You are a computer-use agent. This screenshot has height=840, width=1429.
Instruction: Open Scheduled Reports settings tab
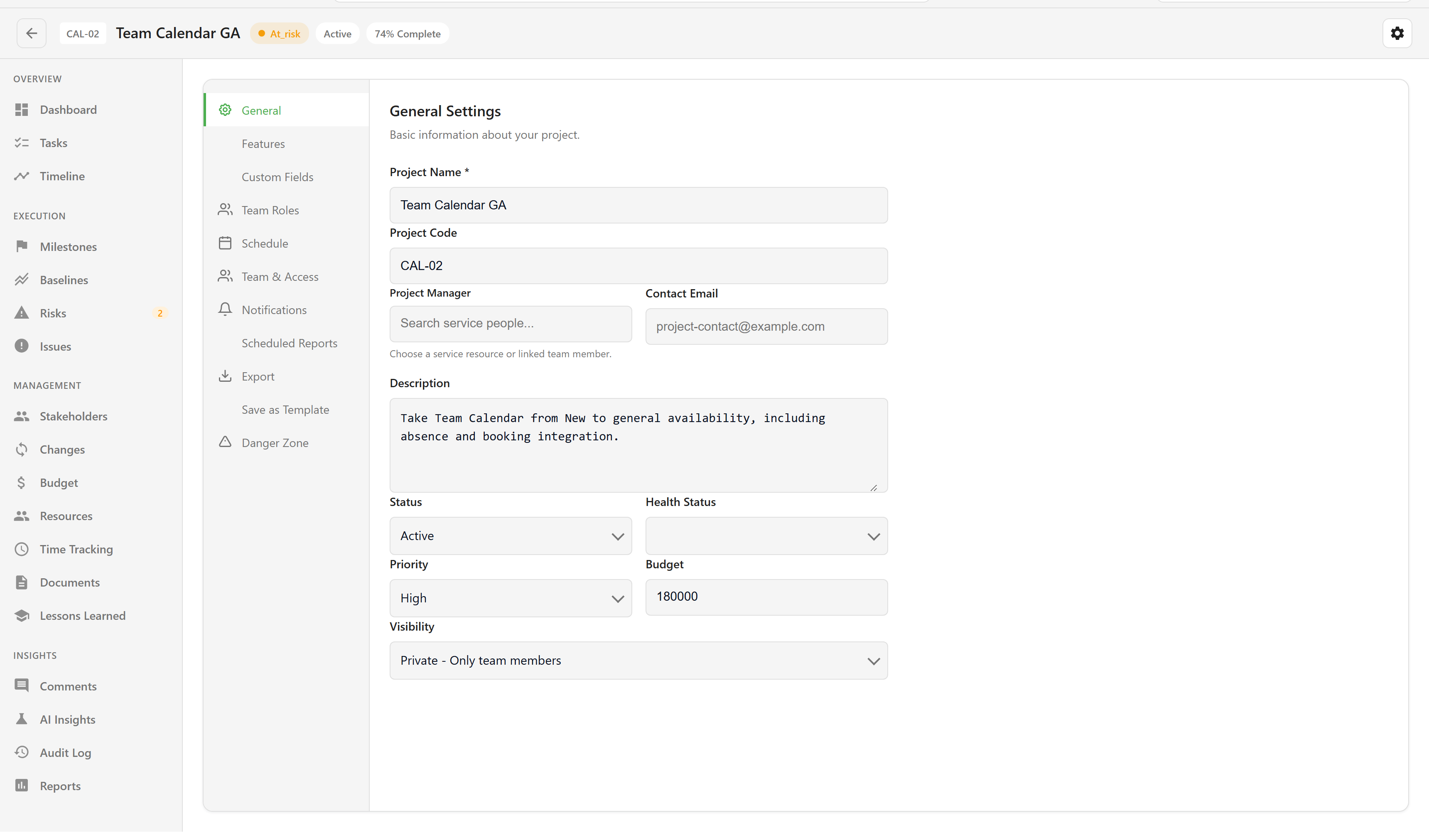tap(286, 343)
